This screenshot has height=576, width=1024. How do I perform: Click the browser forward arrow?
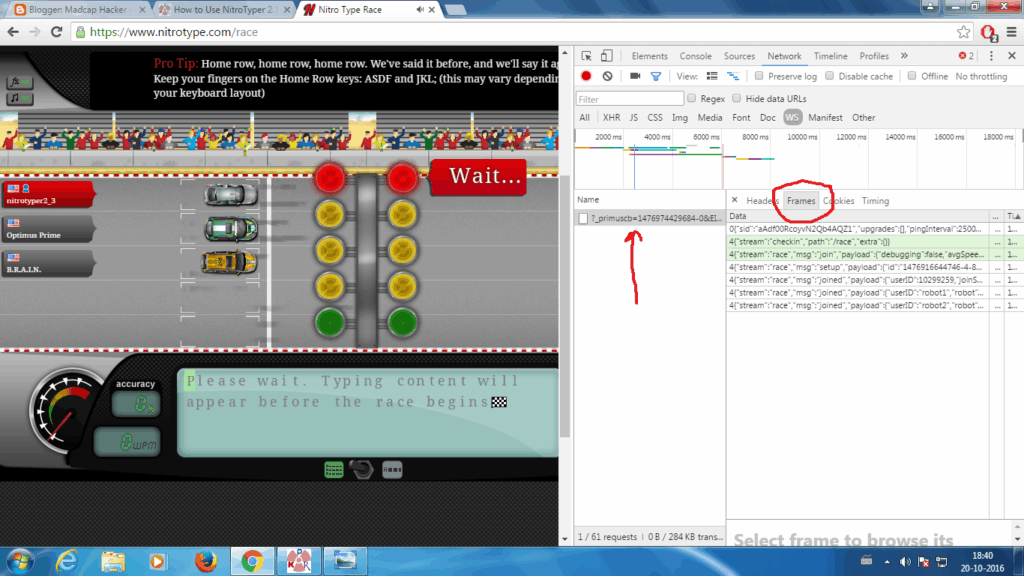(34, 32)
